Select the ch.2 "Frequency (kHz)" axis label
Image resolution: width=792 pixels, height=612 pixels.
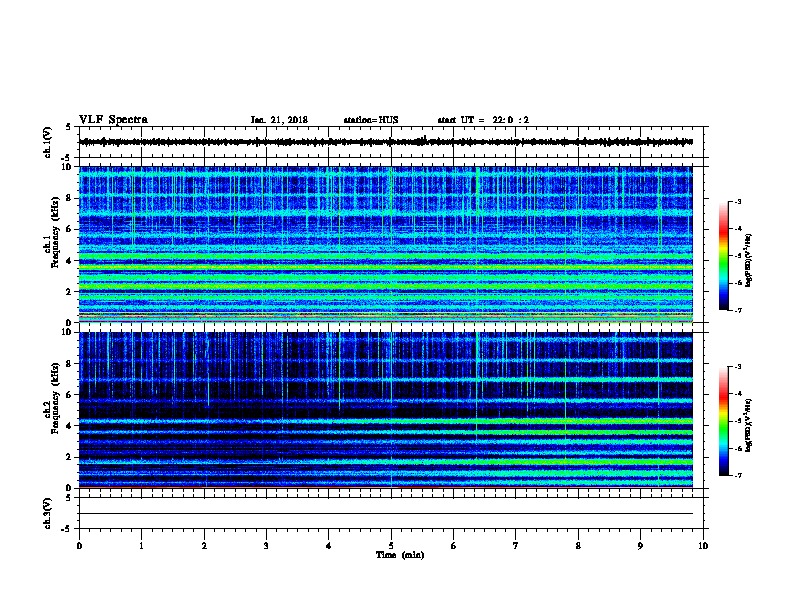[x=55, y=398]
